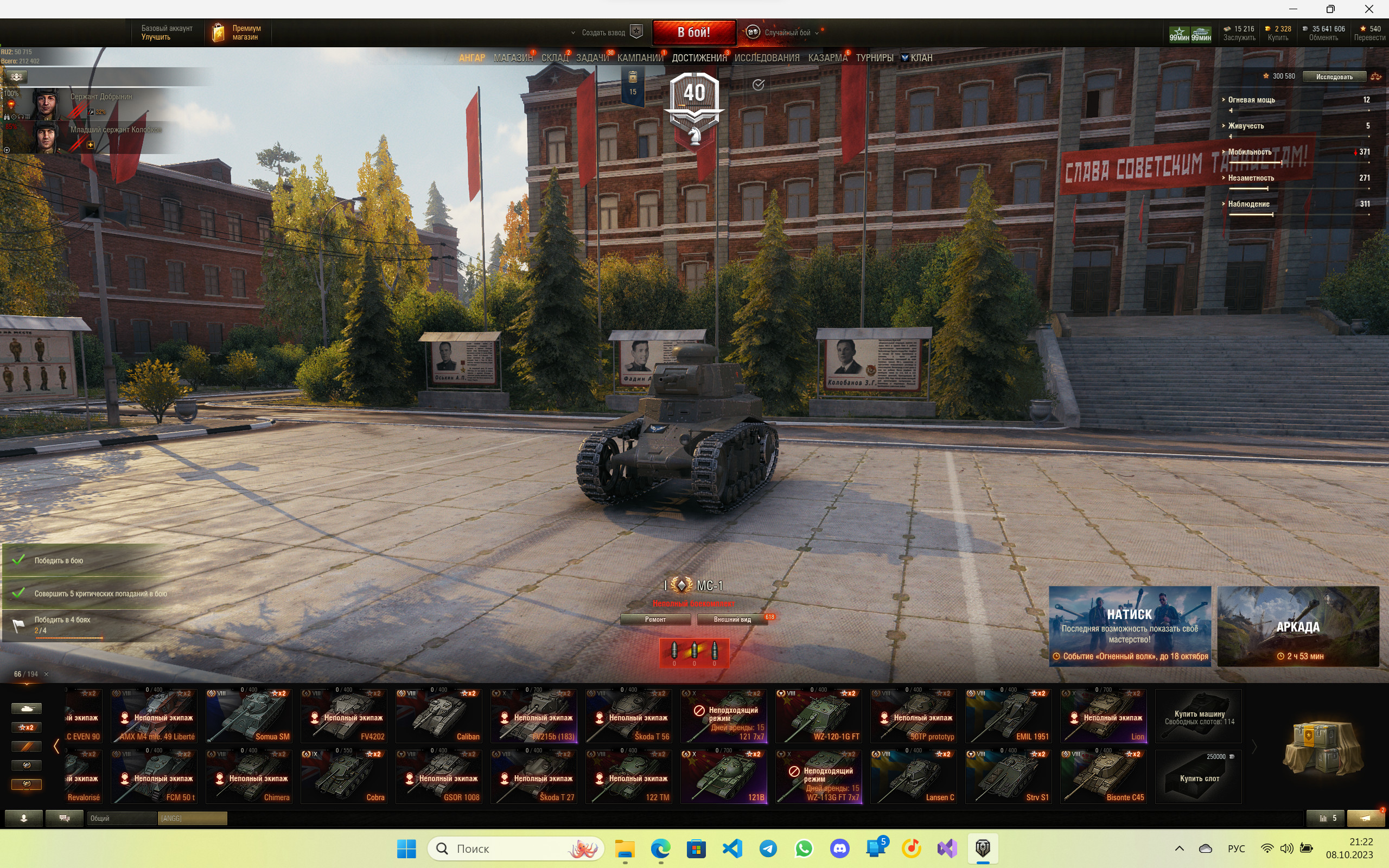
Task: Click «Обменять» under the credits balance
Action: tap(1323, 38)
